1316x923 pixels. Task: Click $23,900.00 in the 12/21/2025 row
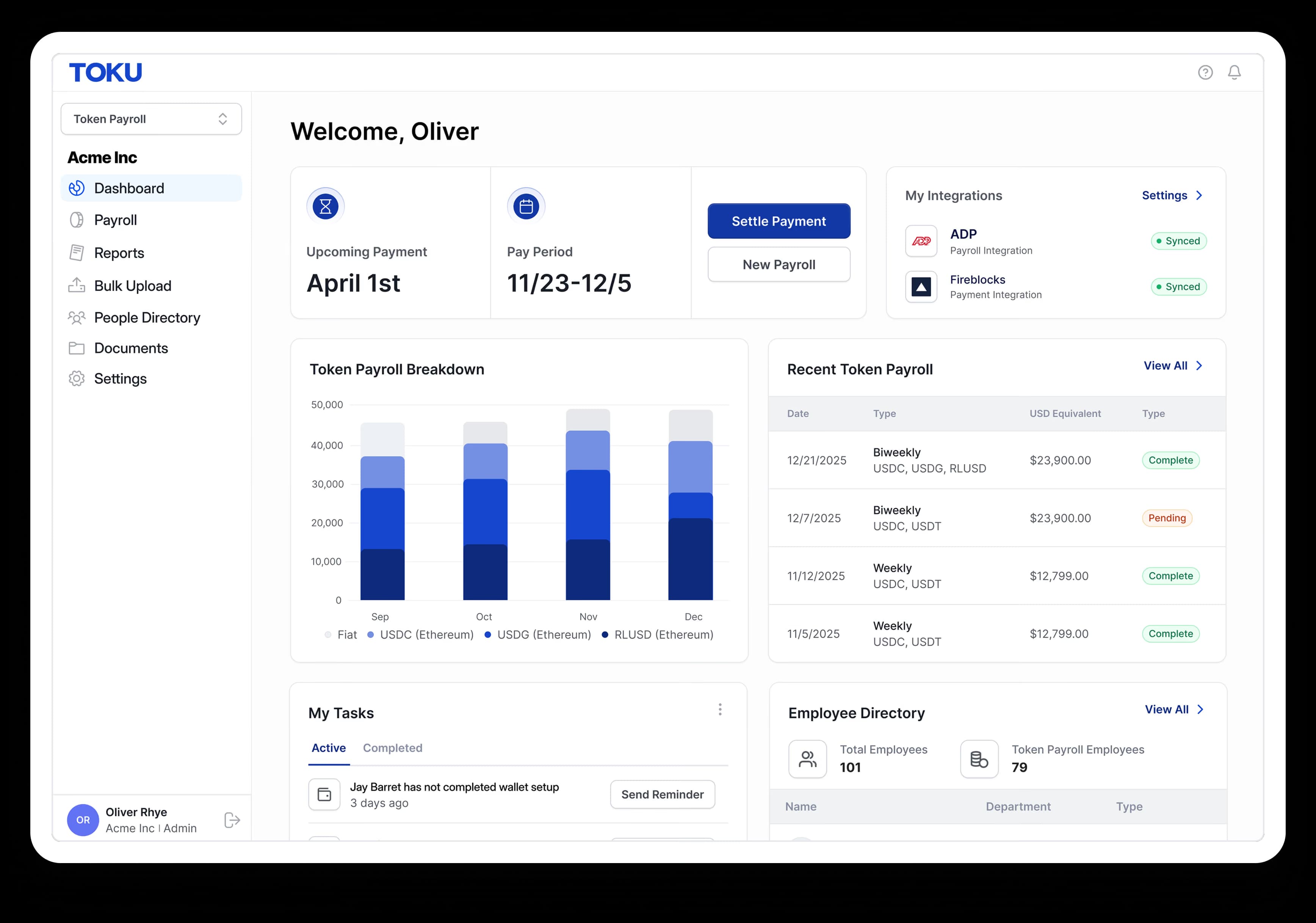[1061, 460]
